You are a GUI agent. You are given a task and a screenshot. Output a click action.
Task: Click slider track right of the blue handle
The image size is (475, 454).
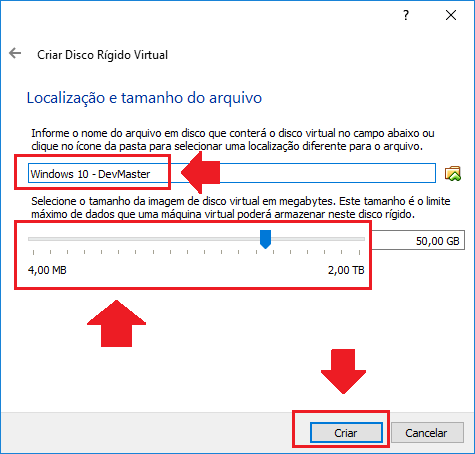point(318,239)
